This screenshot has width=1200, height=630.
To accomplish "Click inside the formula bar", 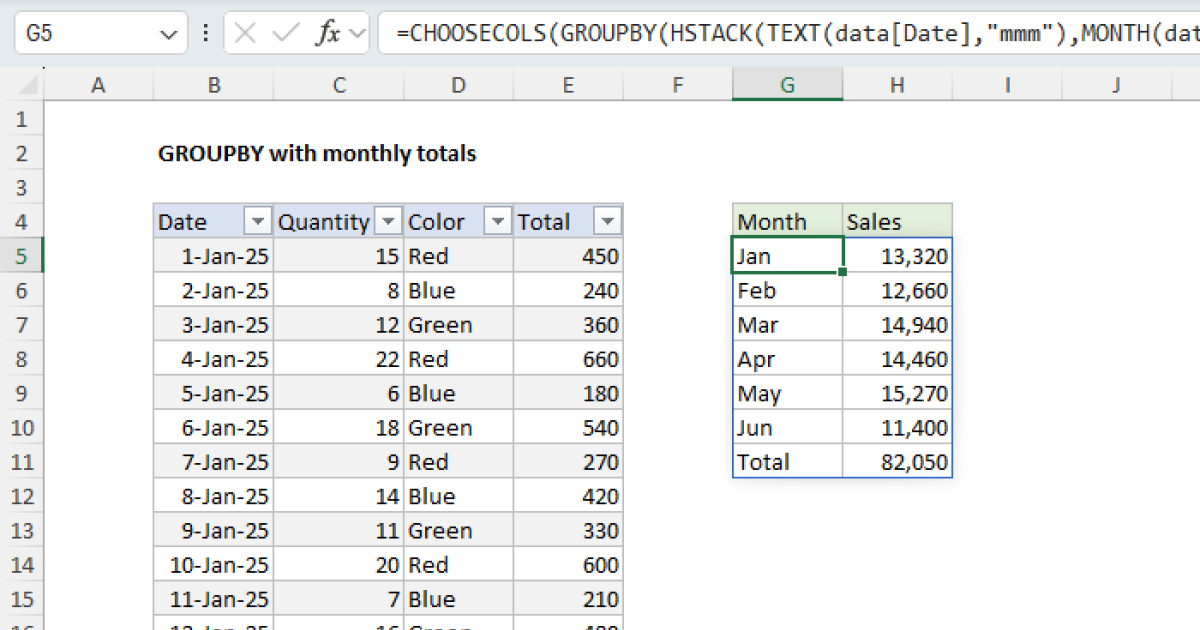I will tap(700, 32).
